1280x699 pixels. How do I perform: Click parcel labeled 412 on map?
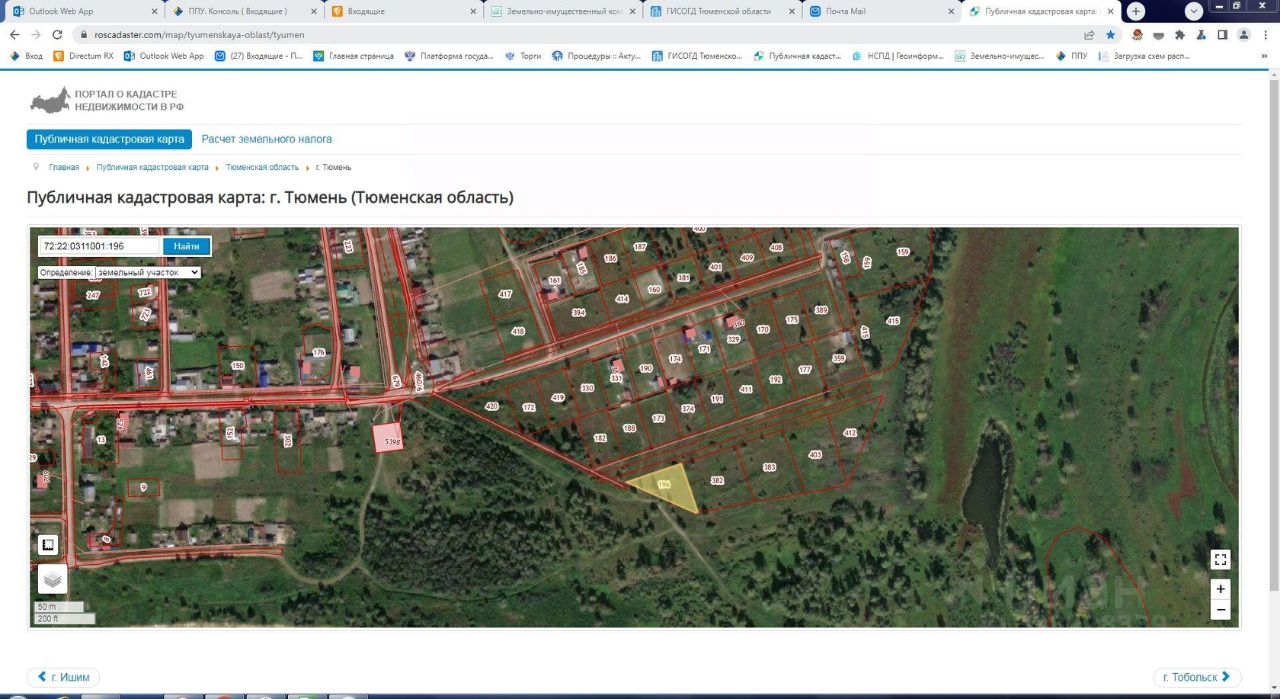[x=850, y=433]
